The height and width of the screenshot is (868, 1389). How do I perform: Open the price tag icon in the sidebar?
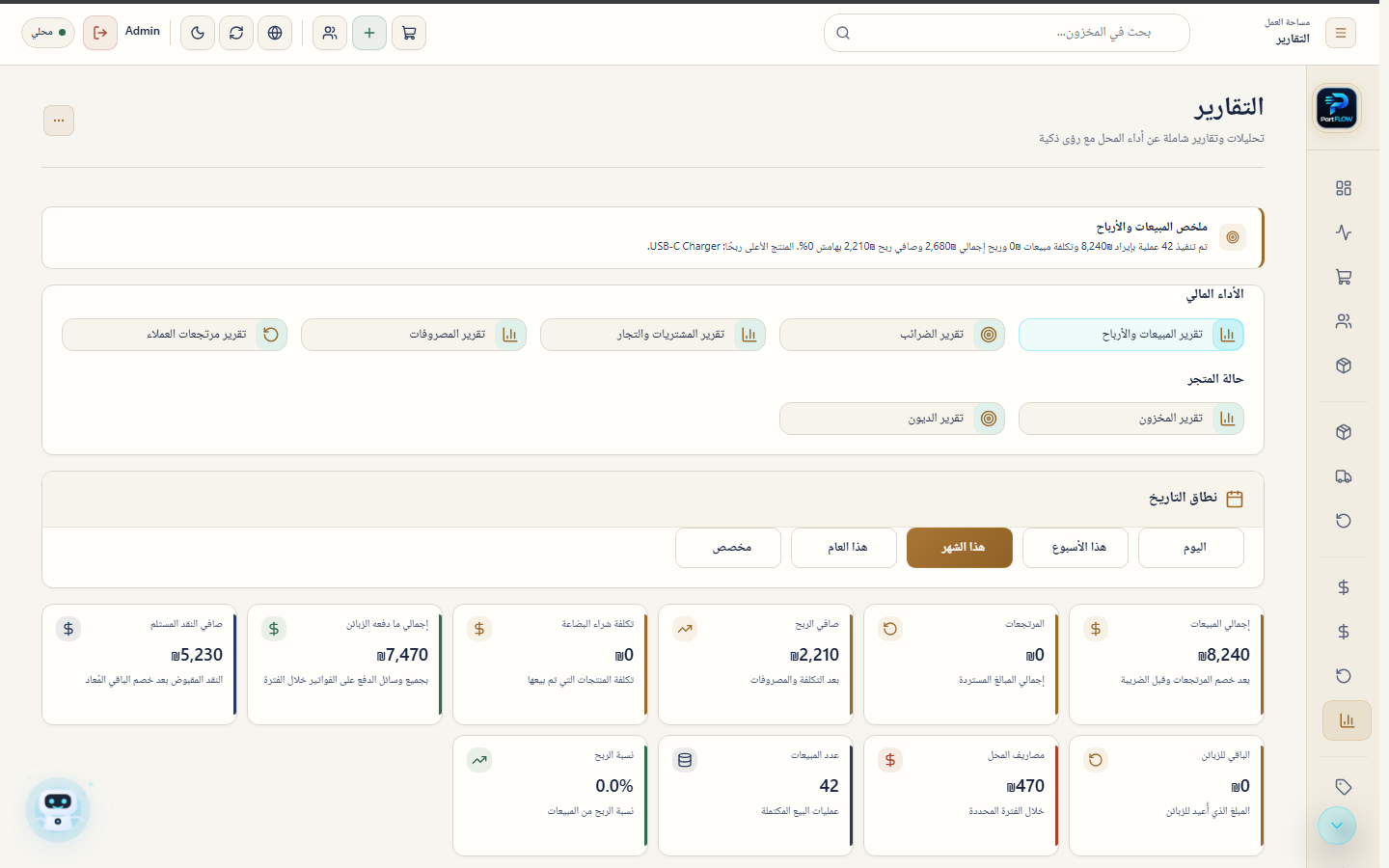[x=1344, y=787]
